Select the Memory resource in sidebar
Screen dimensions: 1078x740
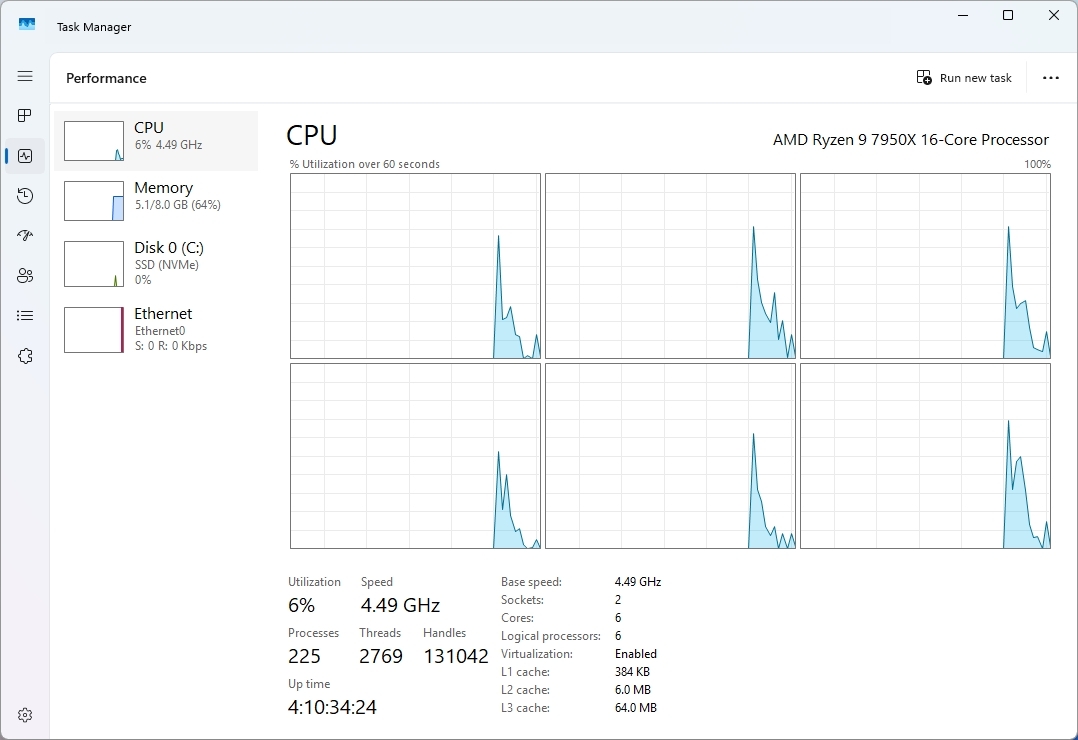point(156,201)
